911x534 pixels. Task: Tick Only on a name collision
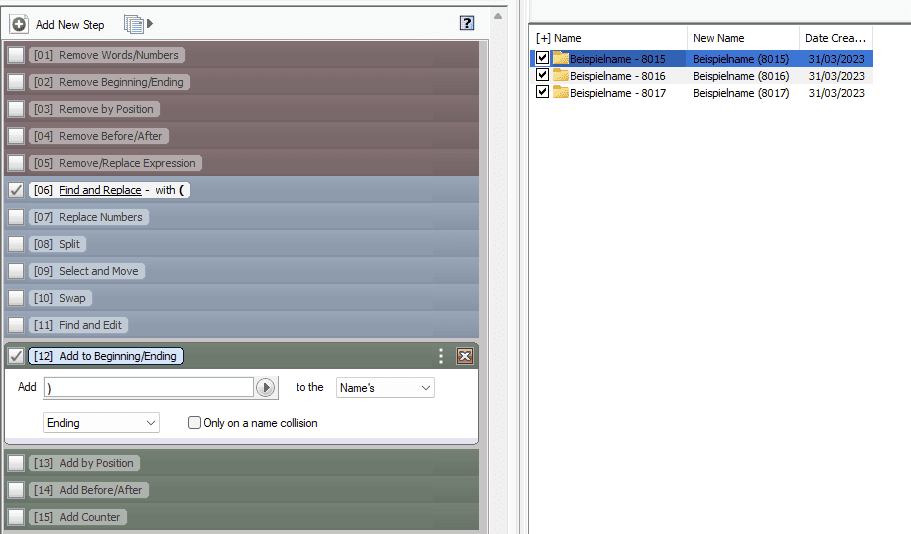click(x=194, y=423)
